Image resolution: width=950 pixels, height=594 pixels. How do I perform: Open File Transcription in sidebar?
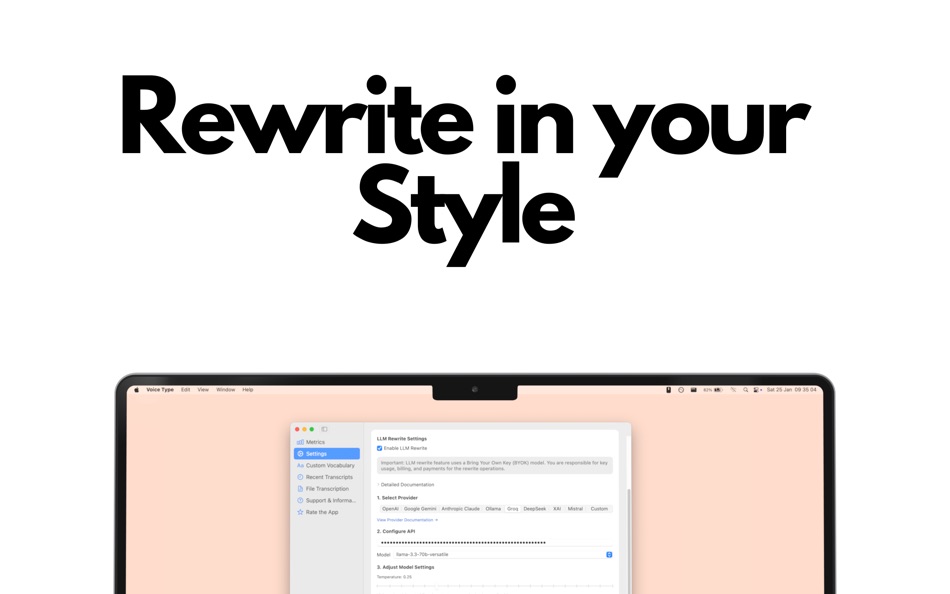[327, 489]
